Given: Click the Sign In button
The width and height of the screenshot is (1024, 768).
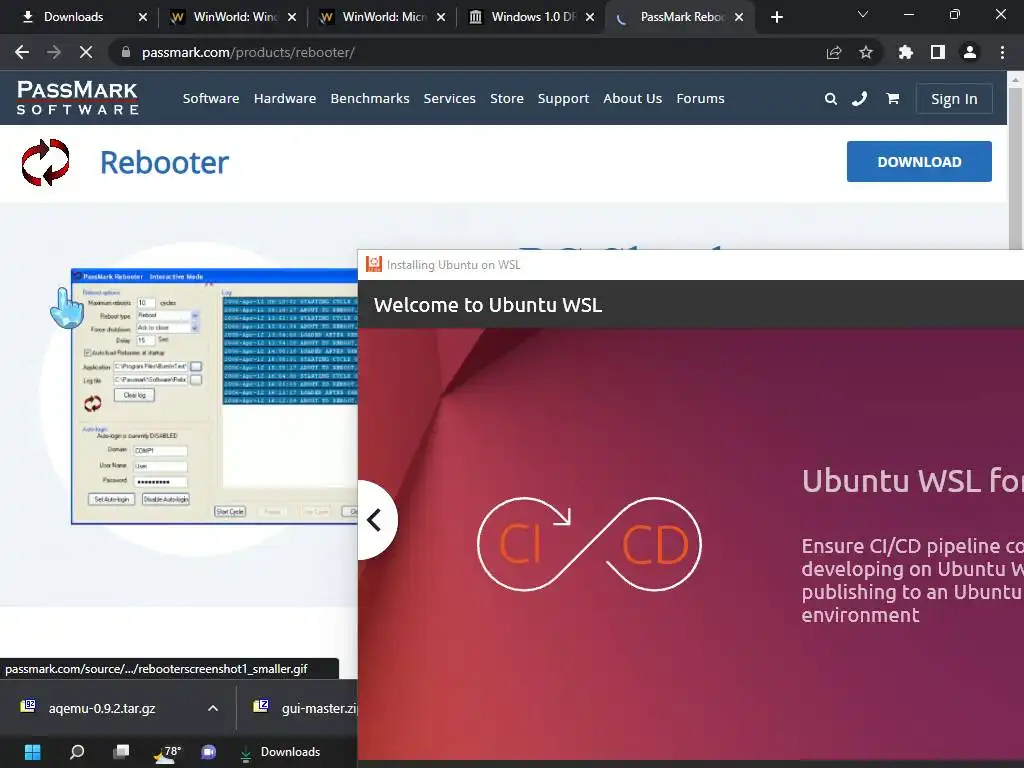Looking at the screenshot, I should pyautogui.click(x=954, y=99).
